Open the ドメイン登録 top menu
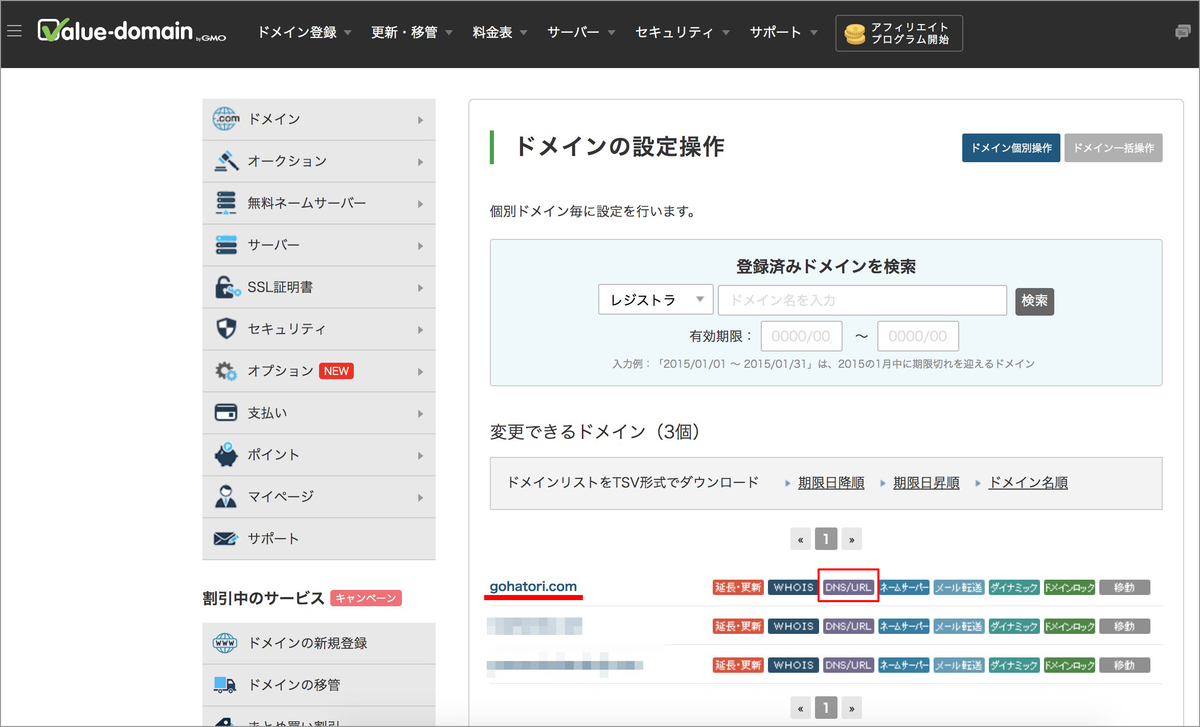The image size is (1200, 727). point(304,32)
